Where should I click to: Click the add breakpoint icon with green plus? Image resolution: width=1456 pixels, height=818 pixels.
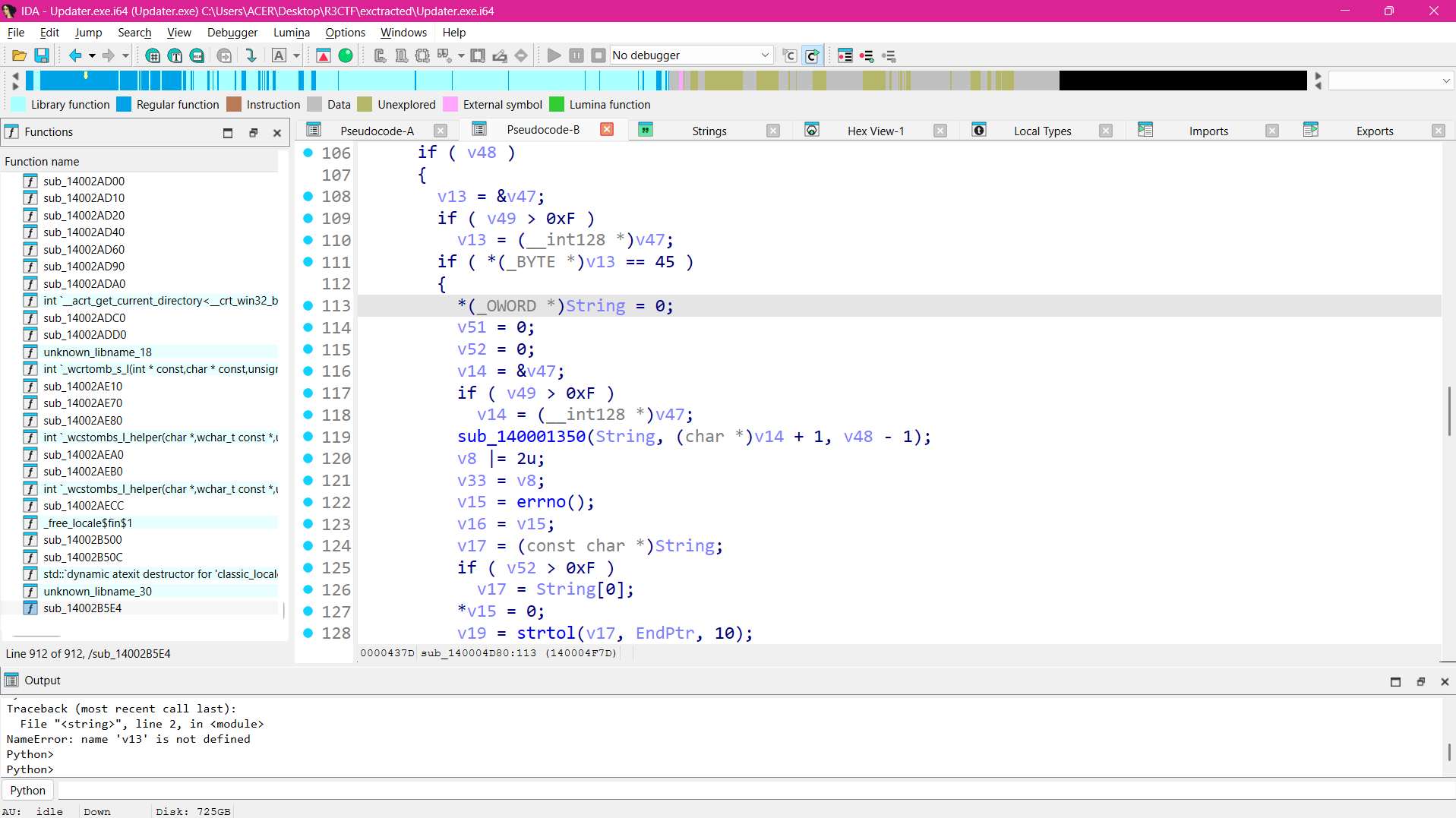tap(867, 55)
